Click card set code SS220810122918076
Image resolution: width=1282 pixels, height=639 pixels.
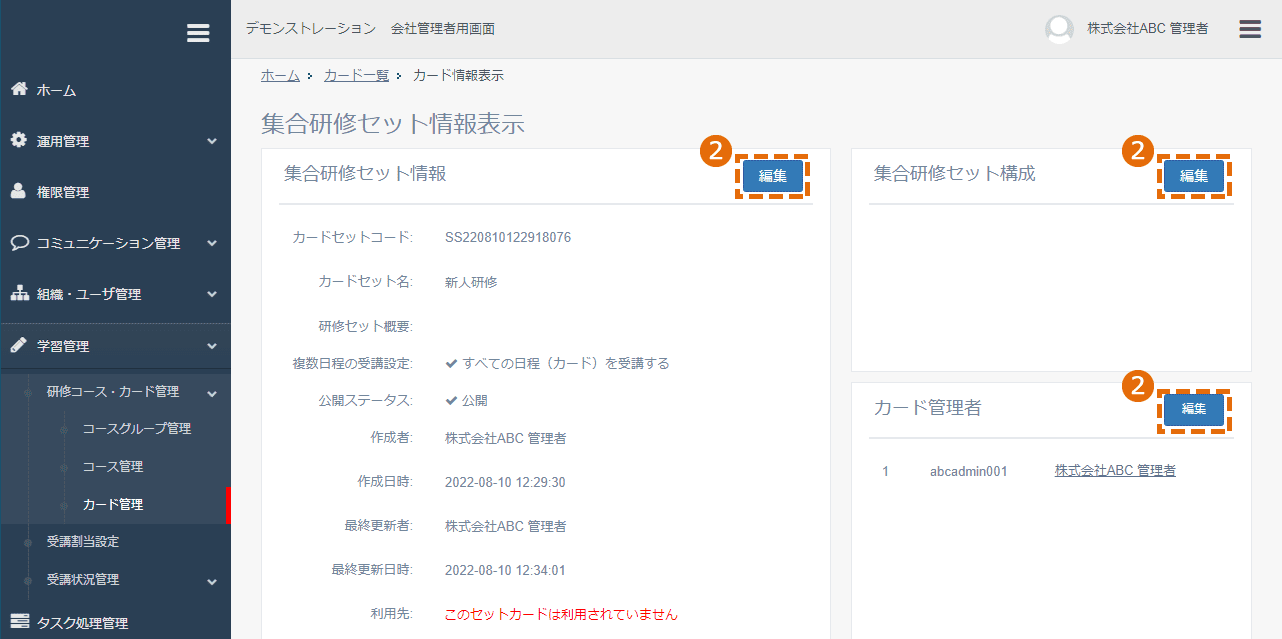click(x=508, y=238)
